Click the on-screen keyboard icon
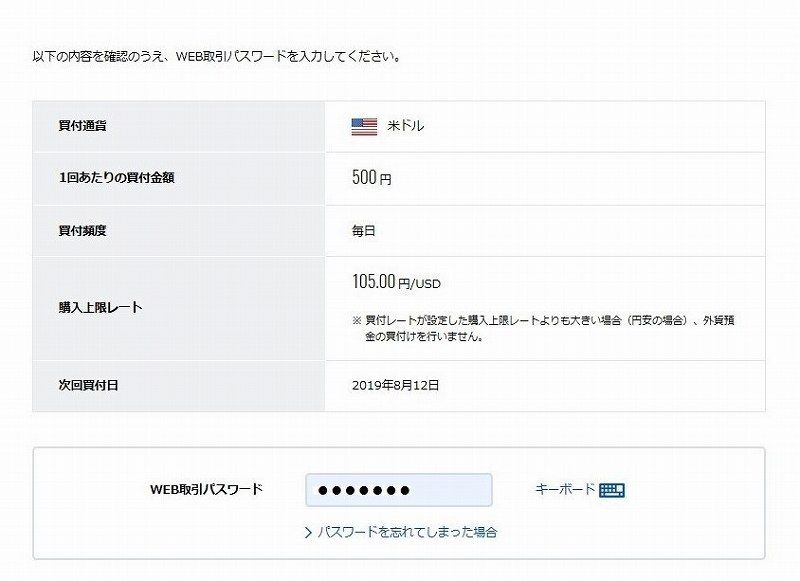This screenshot has height=581, width=800. tap(612, 490)
